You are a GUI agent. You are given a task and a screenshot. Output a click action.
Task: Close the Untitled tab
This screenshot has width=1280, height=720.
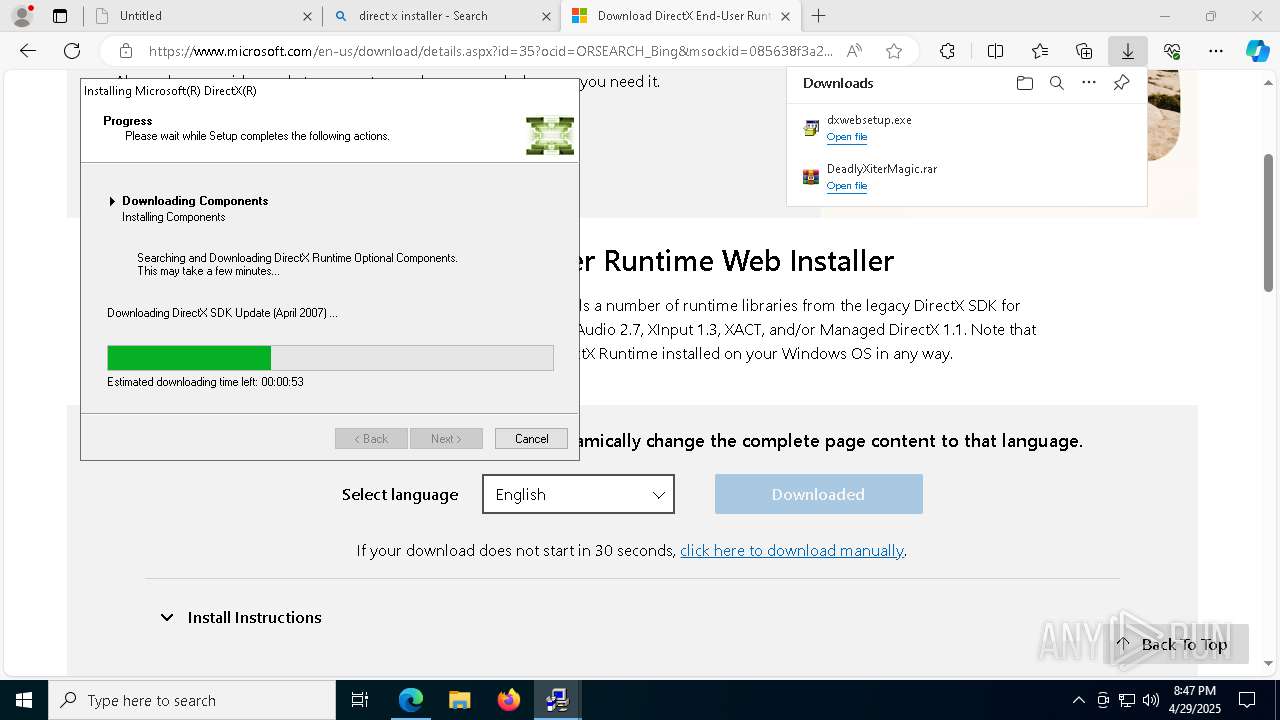tap(307, 16)
